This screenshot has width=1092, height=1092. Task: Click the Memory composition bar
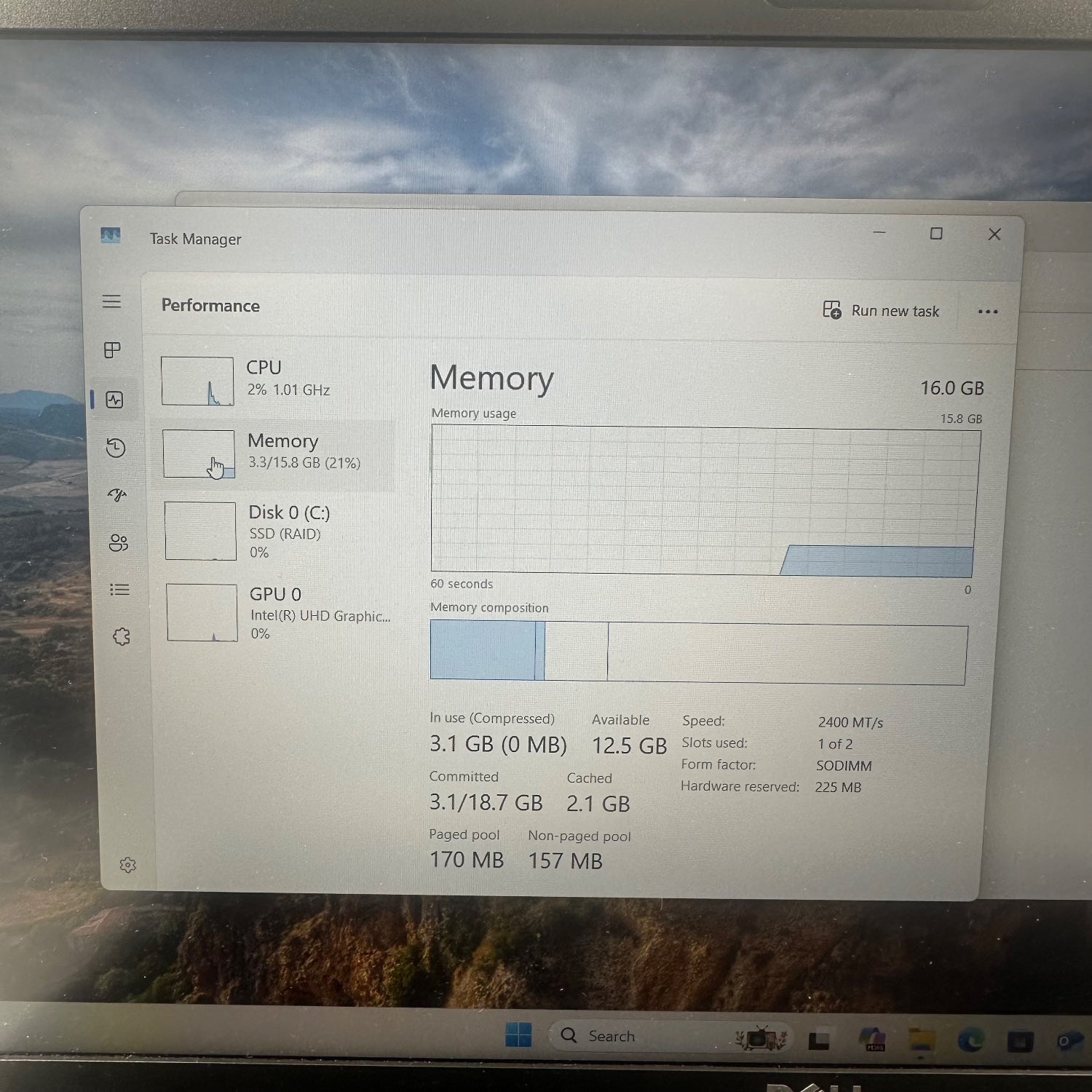pos(698,652)
